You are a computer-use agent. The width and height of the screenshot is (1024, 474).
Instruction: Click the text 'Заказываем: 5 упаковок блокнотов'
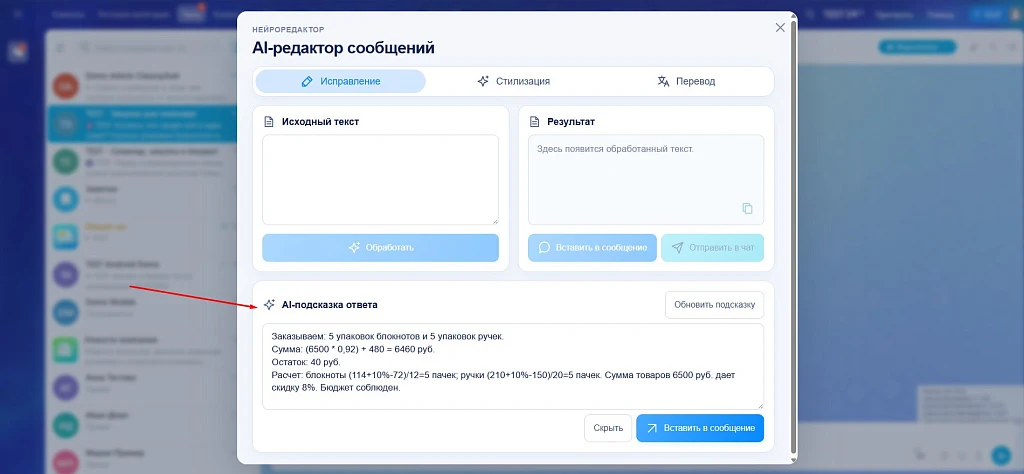345,337
